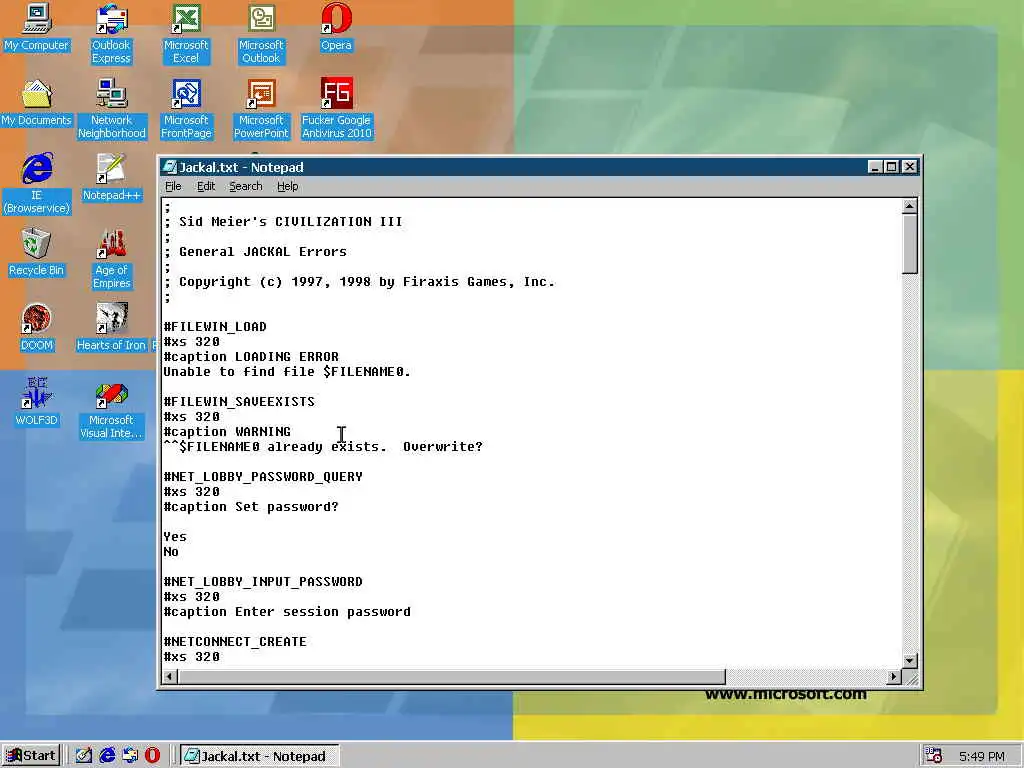Click the line '; General JACKAL Errors'
The height and width of the screenshot is (768, 1024).
coord(255,251)
